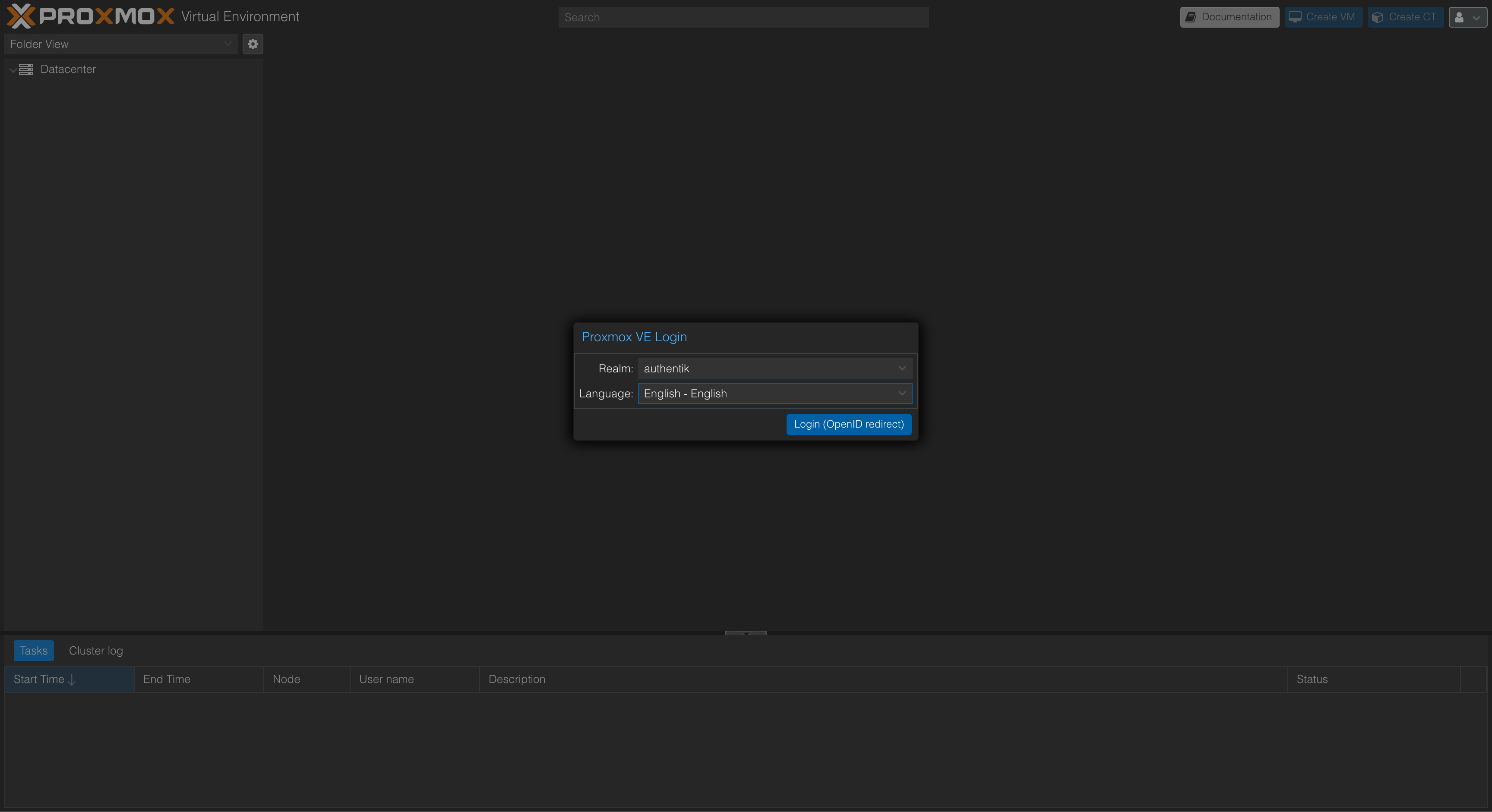The width and height of the screenshot is (1492, 812).
Task: Open the Documentation page
Action: coord(1229,17)
